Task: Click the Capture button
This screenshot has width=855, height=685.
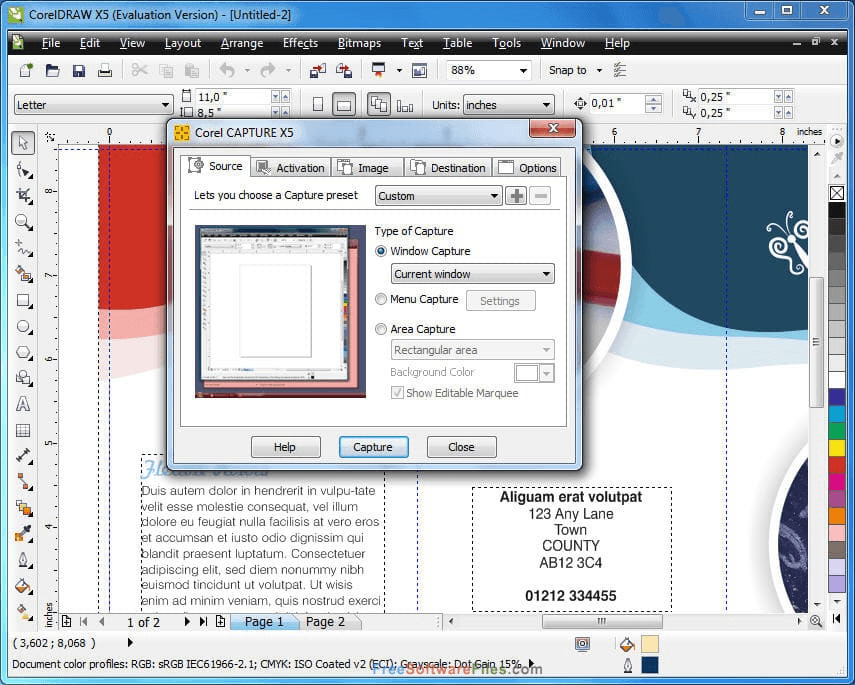Action: pyautogui.click(x=373, y=447)
